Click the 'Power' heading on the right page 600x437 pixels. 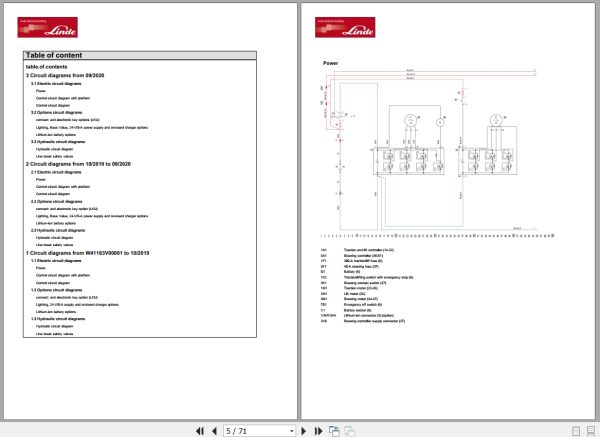(x=330, y=63)
